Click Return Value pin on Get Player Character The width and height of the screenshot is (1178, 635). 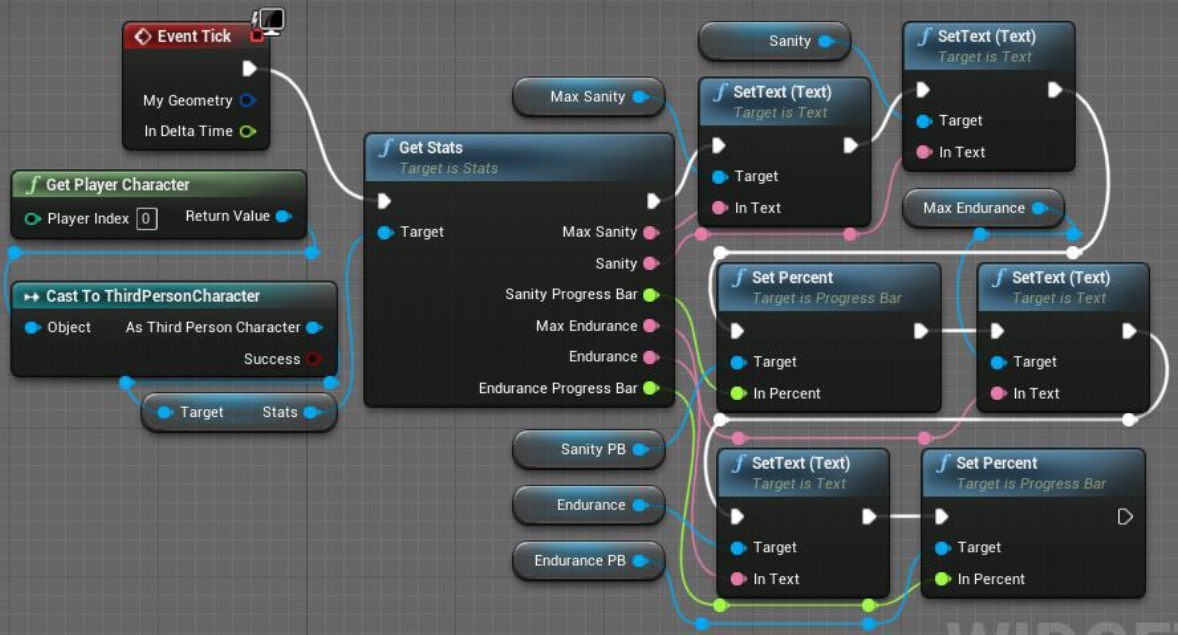284,216
